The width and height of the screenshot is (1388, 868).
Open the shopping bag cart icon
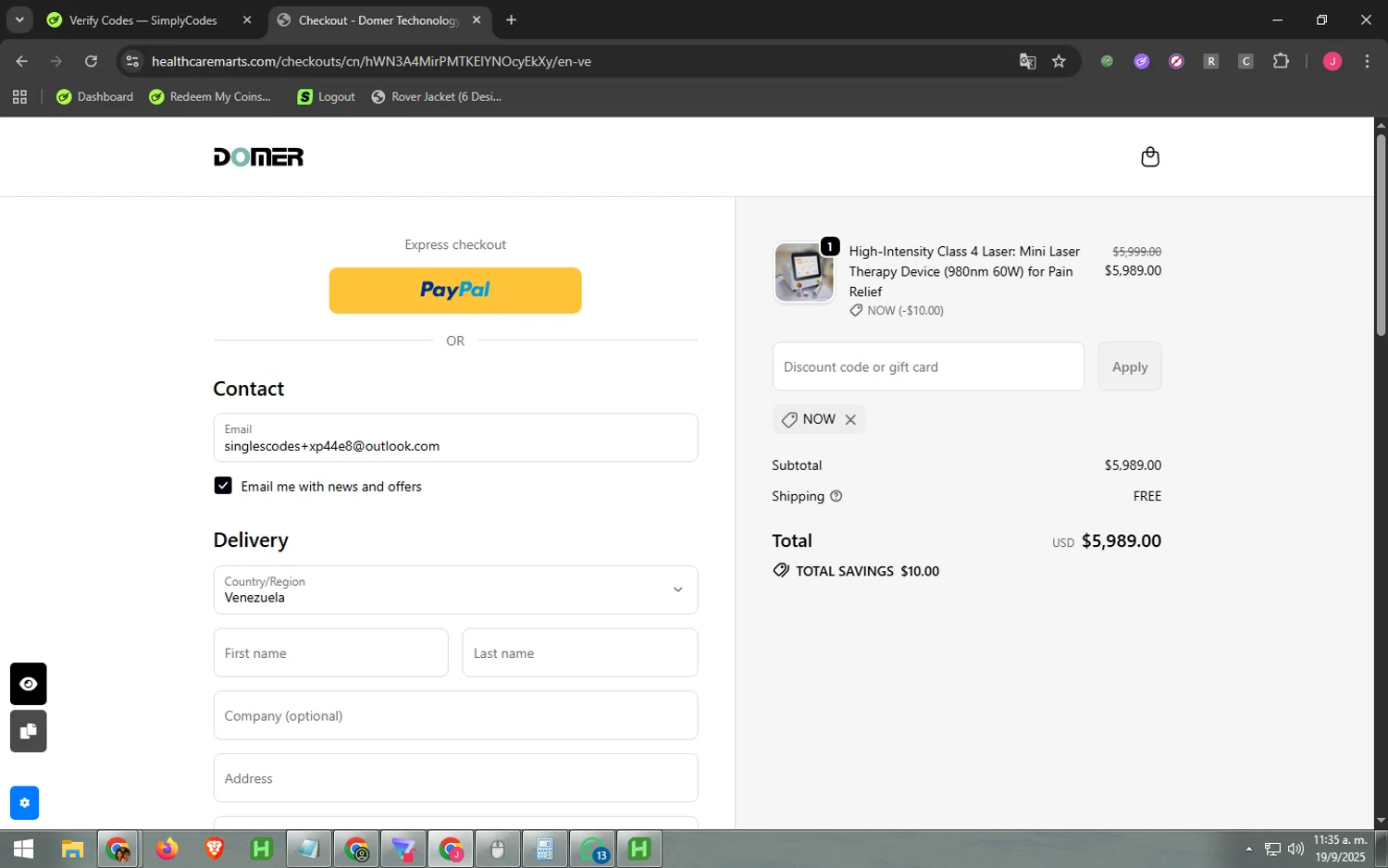click(x=1150, y=156)
